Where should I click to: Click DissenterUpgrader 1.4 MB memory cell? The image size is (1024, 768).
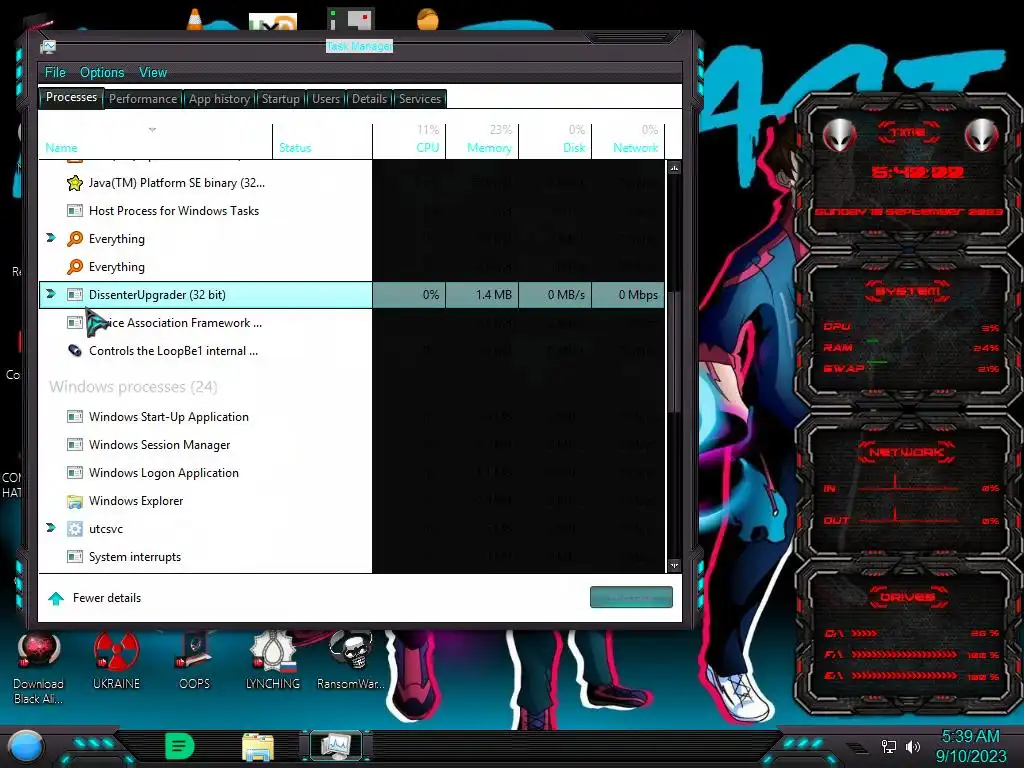483,295
